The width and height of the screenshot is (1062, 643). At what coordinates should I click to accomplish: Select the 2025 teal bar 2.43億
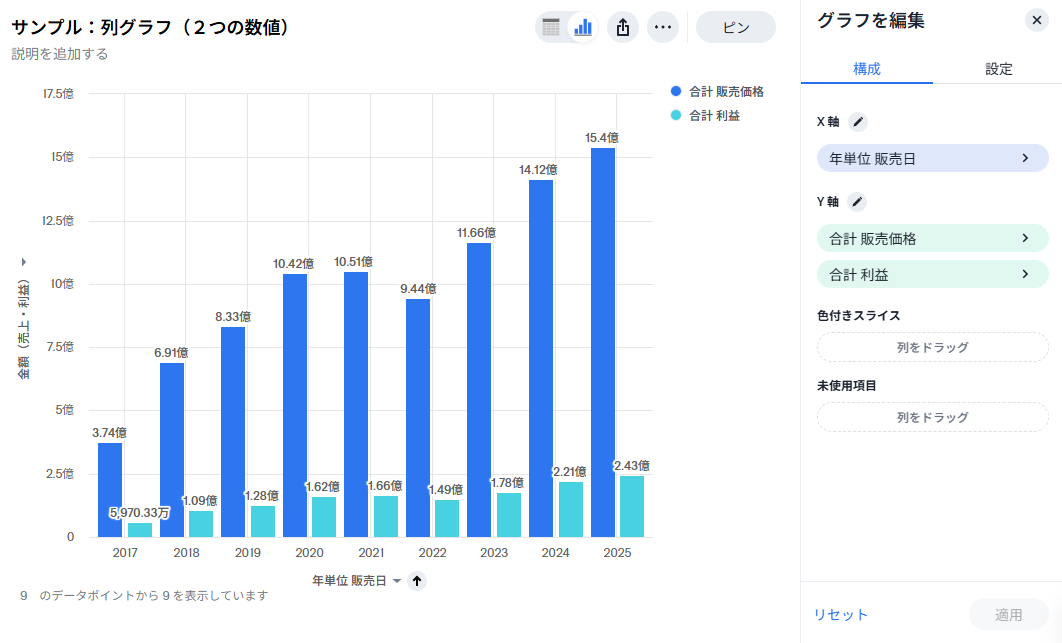(x=632, y=507)
